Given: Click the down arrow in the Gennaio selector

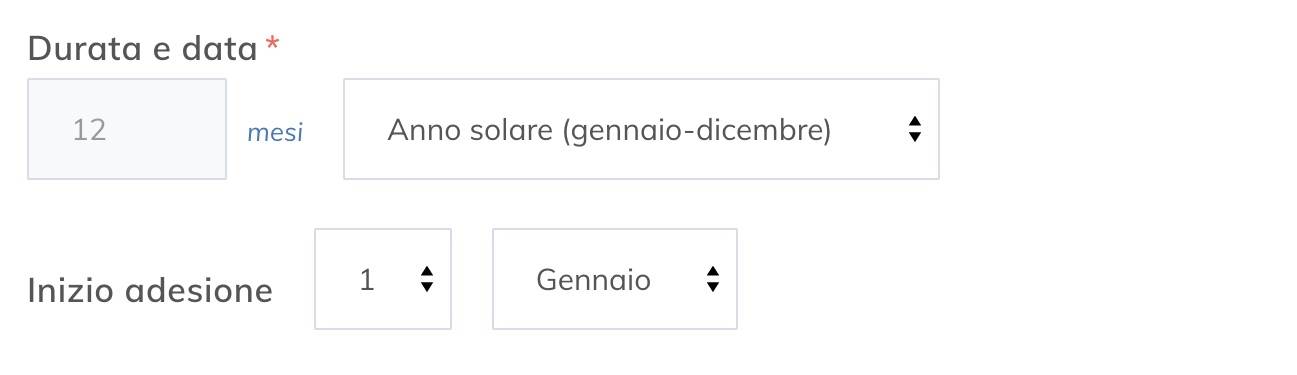Looking at the screenshot, I should click(712, 286).
